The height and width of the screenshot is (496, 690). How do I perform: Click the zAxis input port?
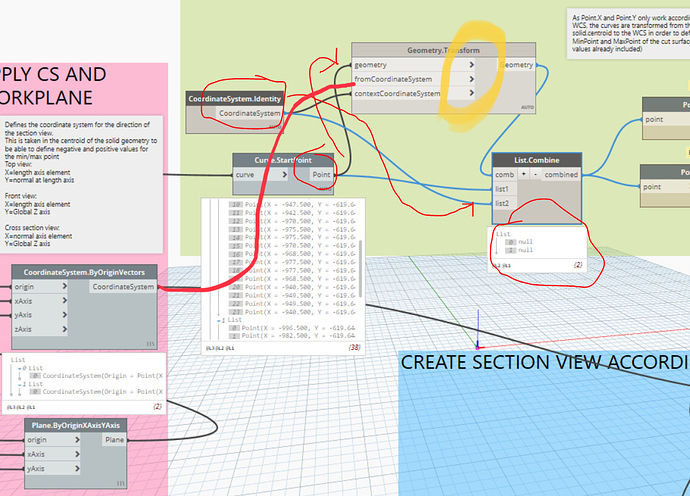tap(39, 329)
